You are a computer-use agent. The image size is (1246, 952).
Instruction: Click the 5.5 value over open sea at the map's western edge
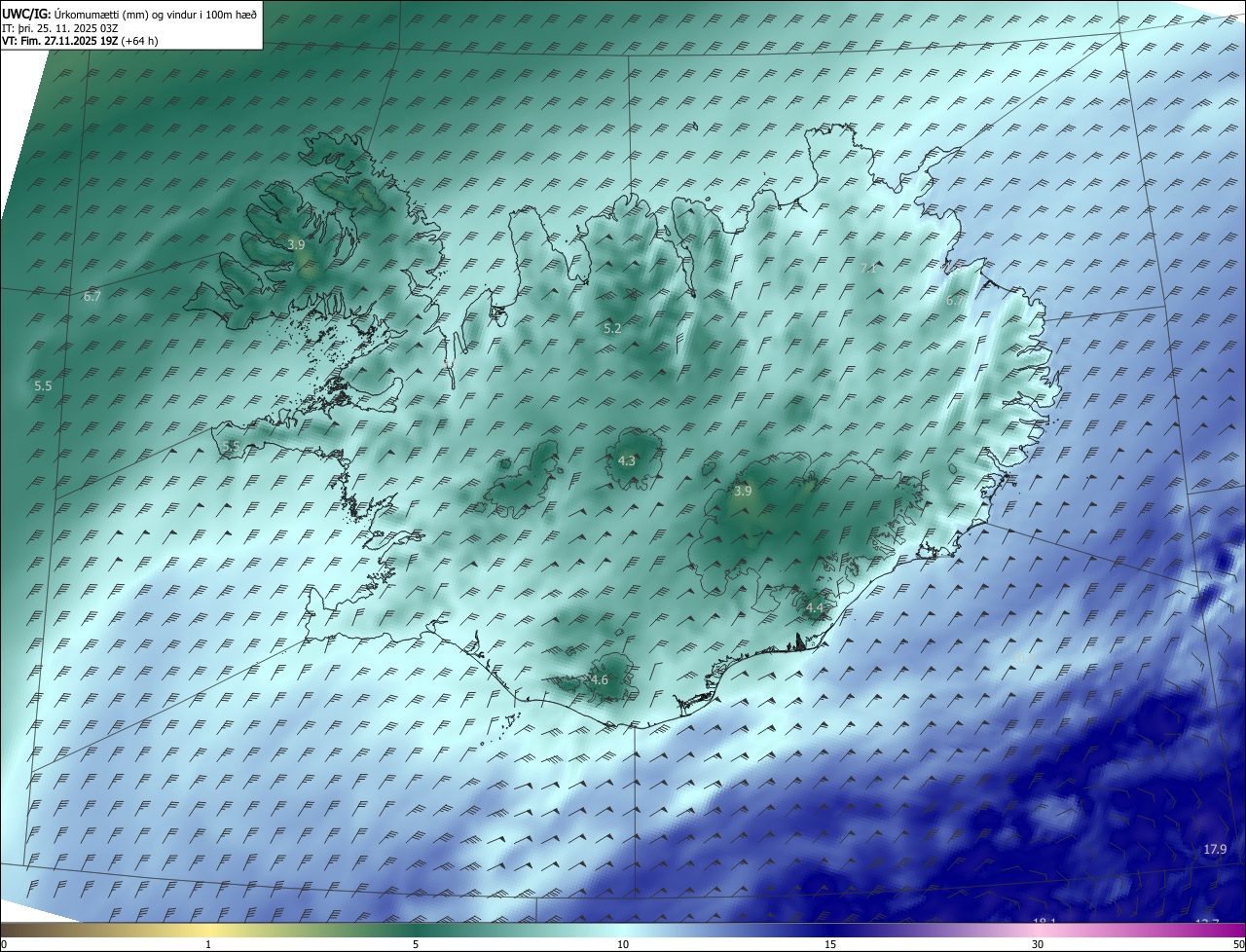coord(43,386)
